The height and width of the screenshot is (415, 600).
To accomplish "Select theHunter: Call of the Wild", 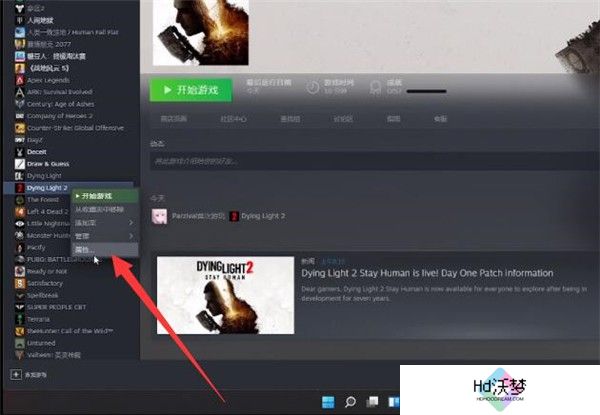I will click(70, 331).
